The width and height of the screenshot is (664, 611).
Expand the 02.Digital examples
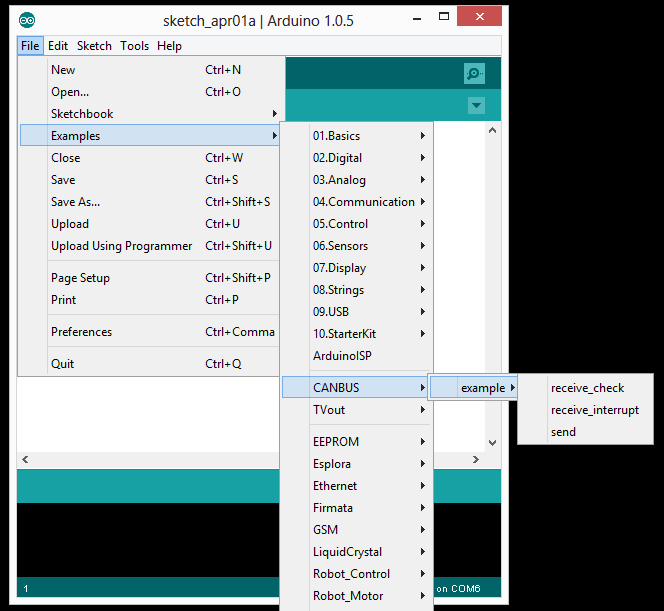tap(357, 158)
